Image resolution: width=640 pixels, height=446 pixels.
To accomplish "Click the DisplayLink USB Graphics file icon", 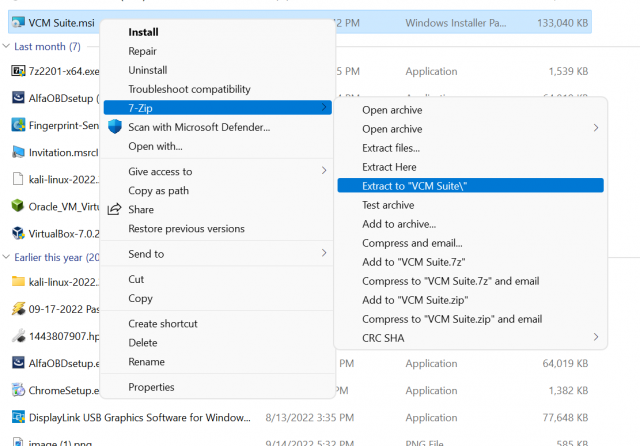I will click(18, 416).
